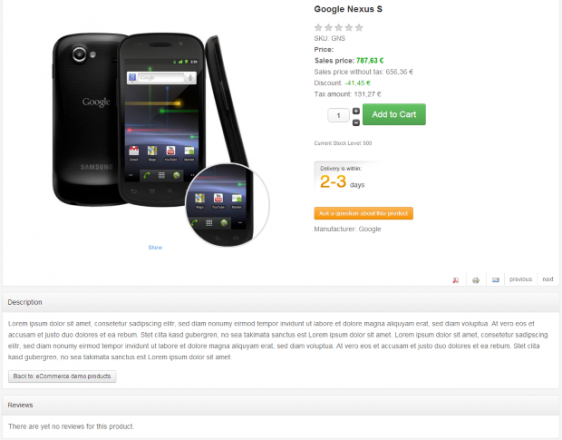Go to the next product
The height and width of the screenshot is (440, 562).
548,279
